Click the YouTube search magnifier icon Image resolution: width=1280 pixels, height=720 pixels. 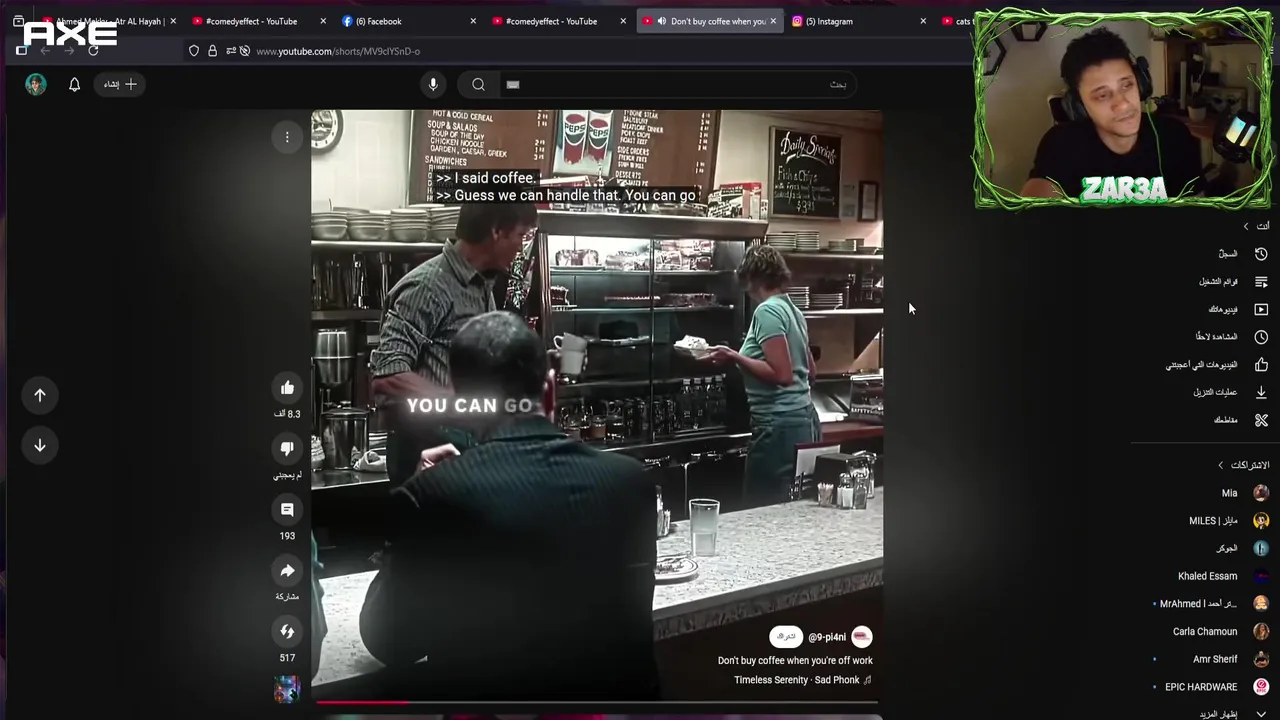click(x=478, y=84)
